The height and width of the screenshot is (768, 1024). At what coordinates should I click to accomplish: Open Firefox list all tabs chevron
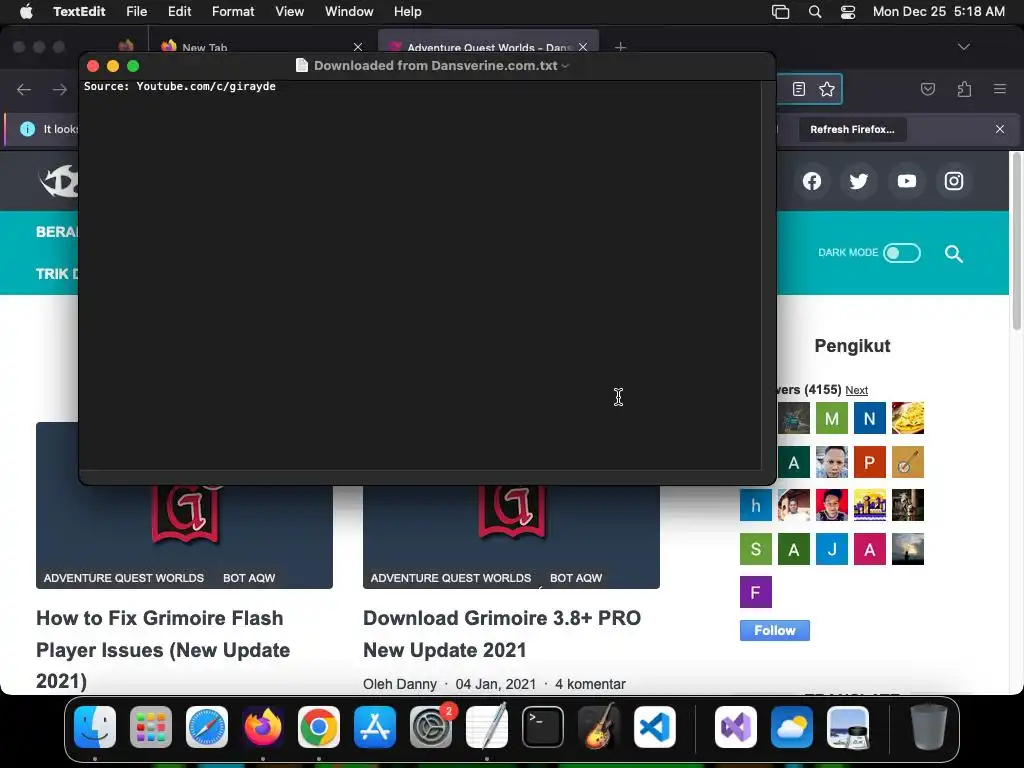tap(963, 47)
